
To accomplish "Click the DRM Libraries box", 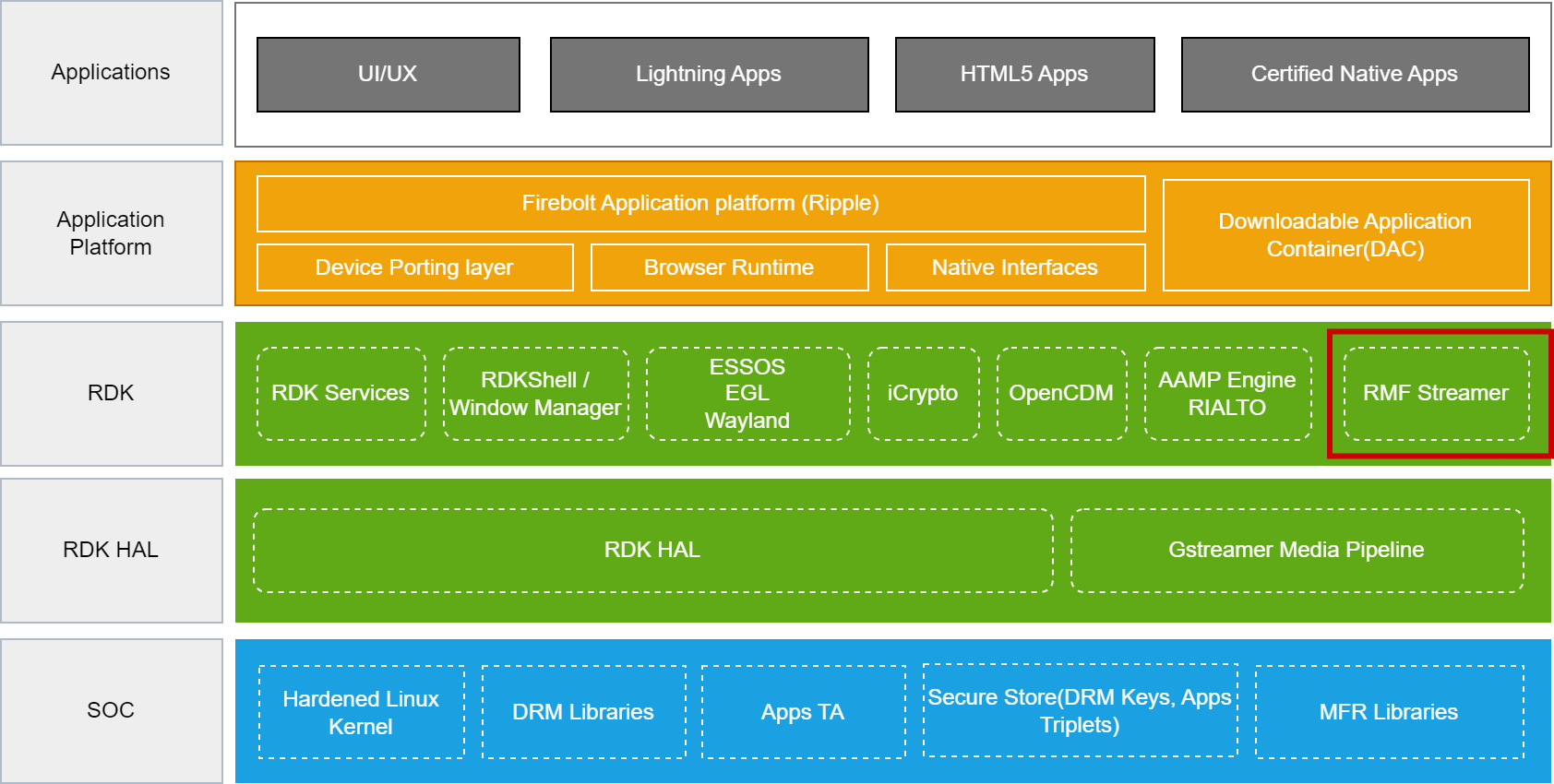I will [x=583, y=712].
